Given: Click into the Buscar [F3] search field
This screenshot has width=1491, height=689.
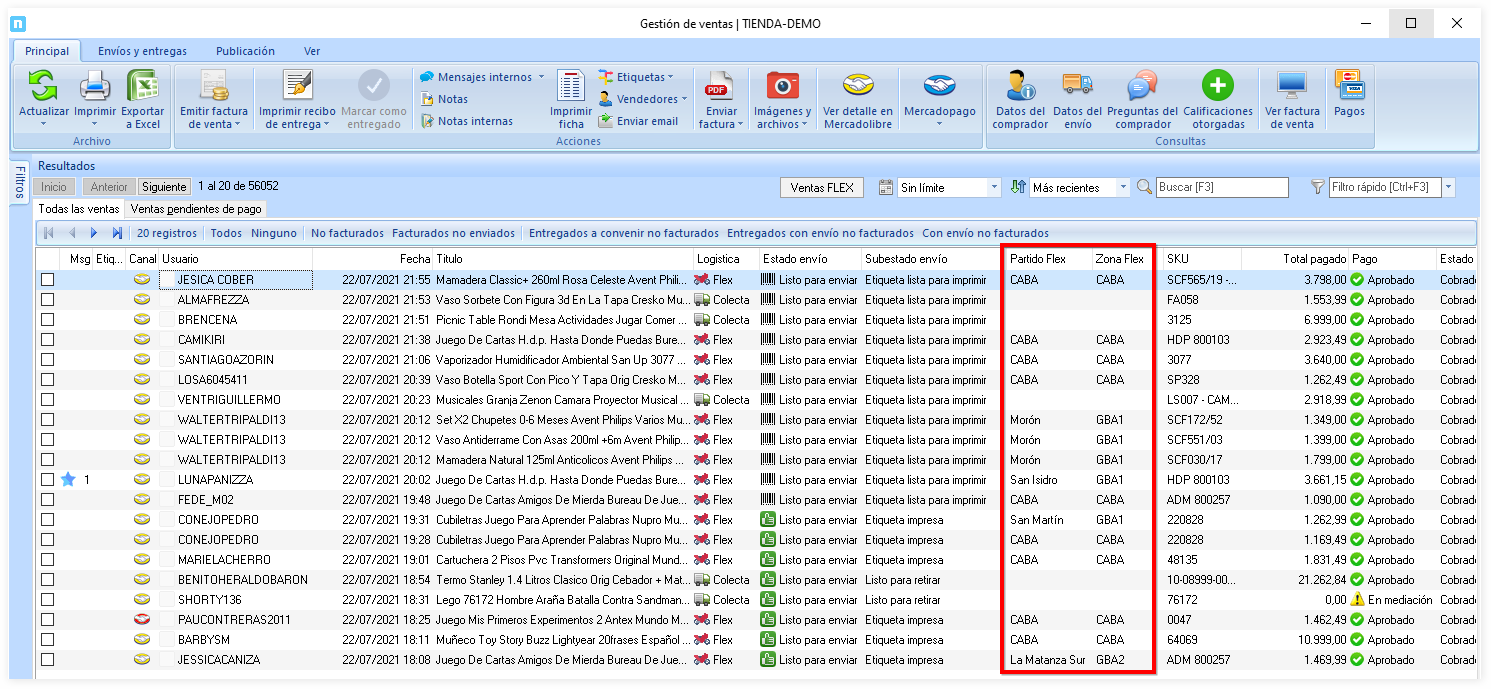Looking at the screenshot, I should [x=1222, y=188].
